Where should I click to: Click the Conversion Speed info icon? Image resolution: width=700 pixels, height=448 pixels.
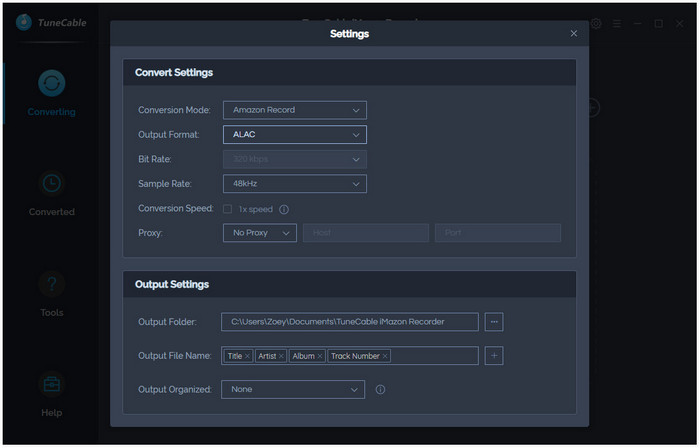point(284,209)
